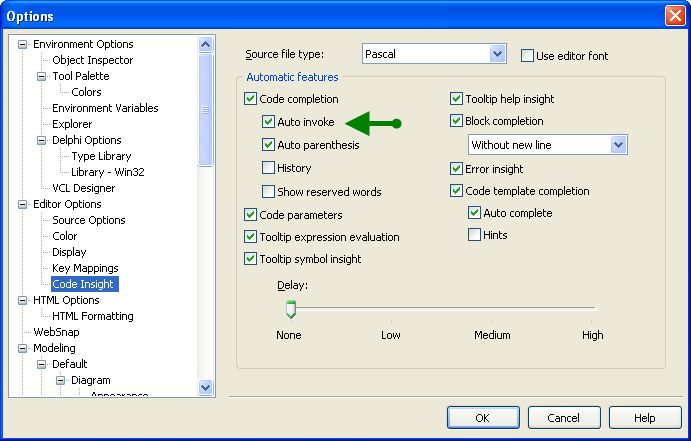Collapse the Environment Options tree node
The width and height of the screenshot is (691, 441).
23,44
